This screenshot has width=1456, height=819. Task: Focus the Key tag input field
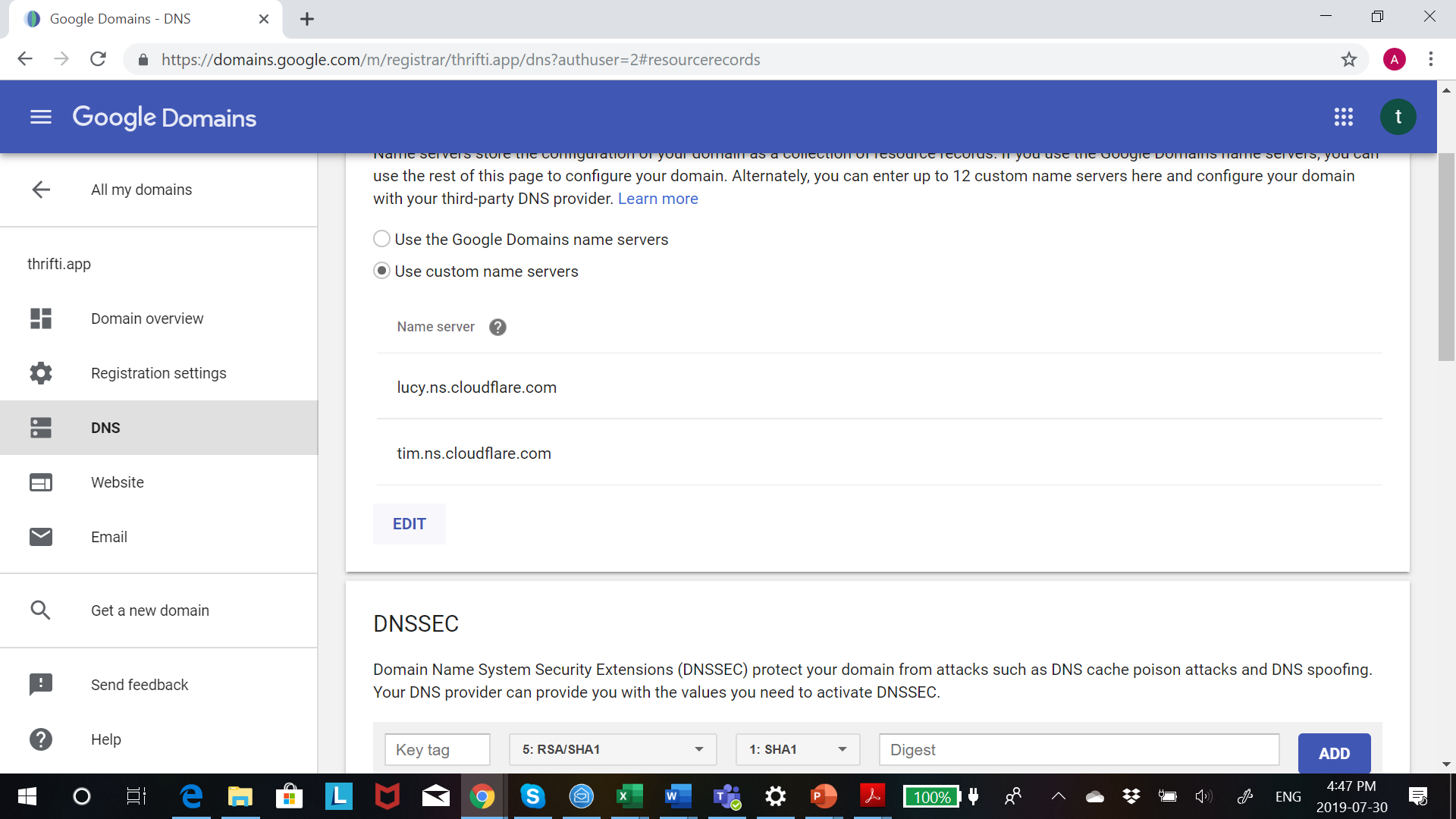click(x=438, y=749)
